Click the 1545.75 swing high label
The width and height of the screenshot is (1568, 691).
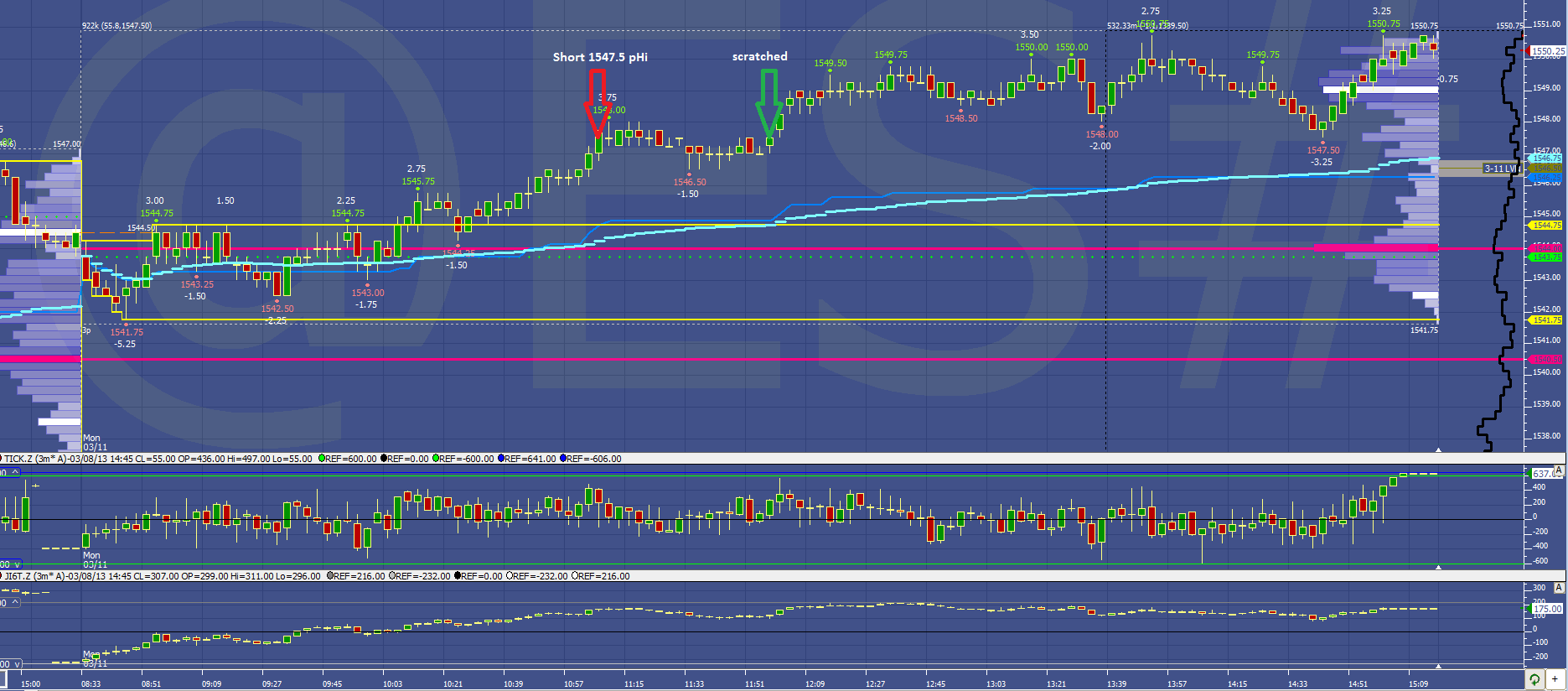[x=418, y=181]
